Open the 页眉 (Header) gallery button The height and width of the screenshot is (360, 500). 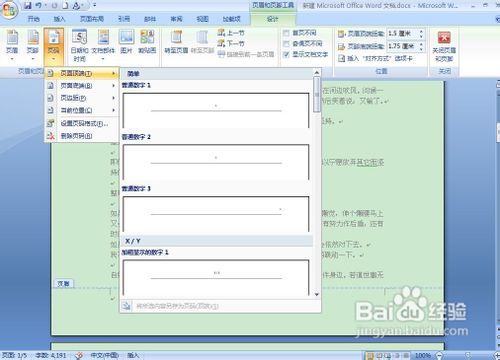click(12, 46)
